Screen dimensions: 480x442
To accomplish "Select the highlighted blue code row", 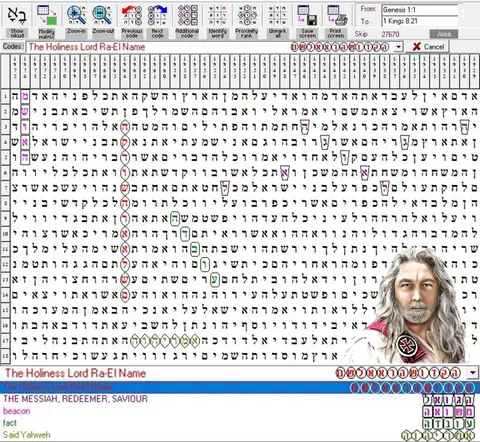I will click(240, 387).
